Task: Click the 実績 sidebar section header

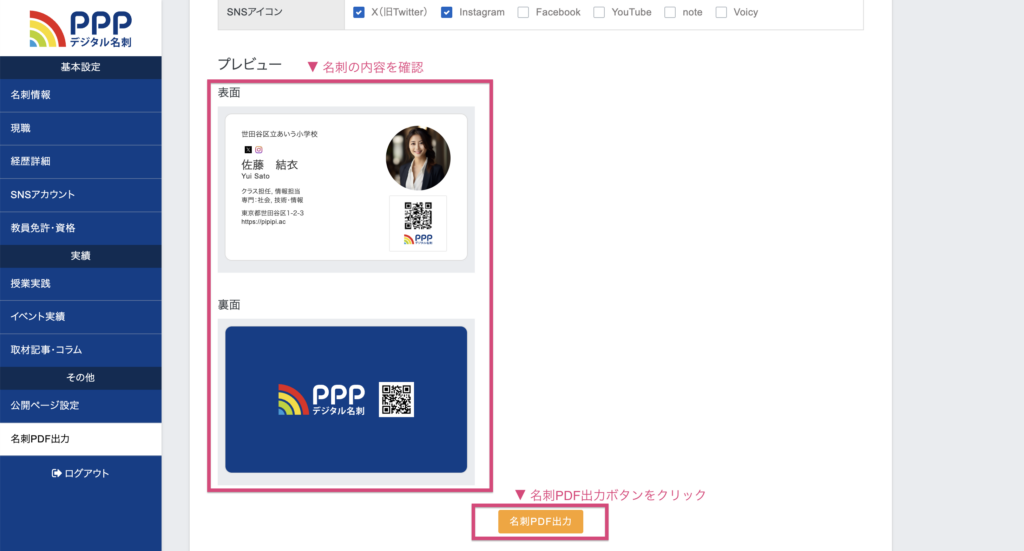Action: tap(80, 256)
